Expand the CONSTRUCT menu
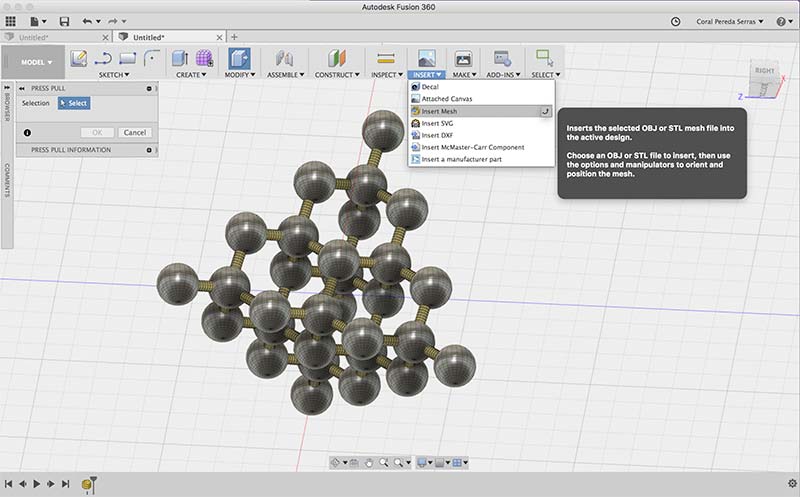The width and height of the screenshot is (800, 497). (337, 74)
